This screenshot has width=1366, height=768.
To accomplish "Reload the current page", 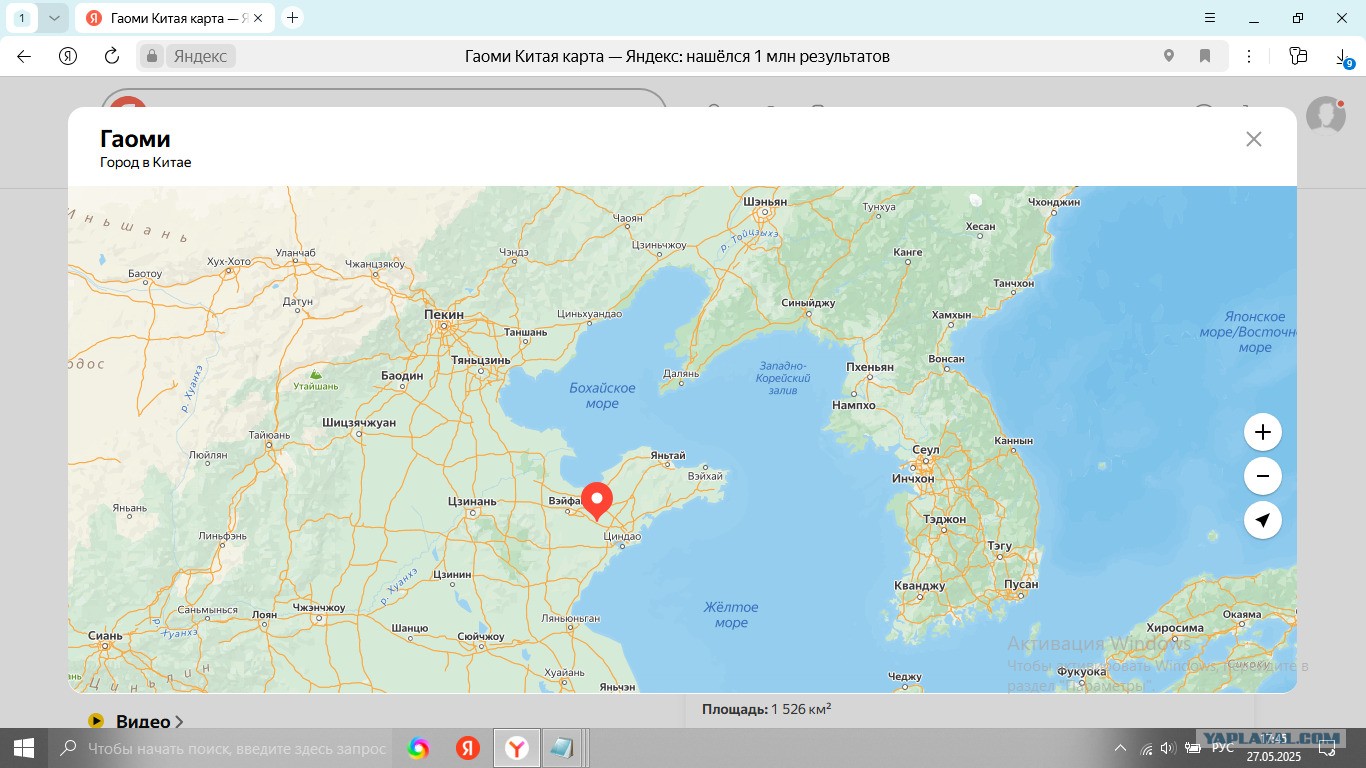I will [112, 56].
